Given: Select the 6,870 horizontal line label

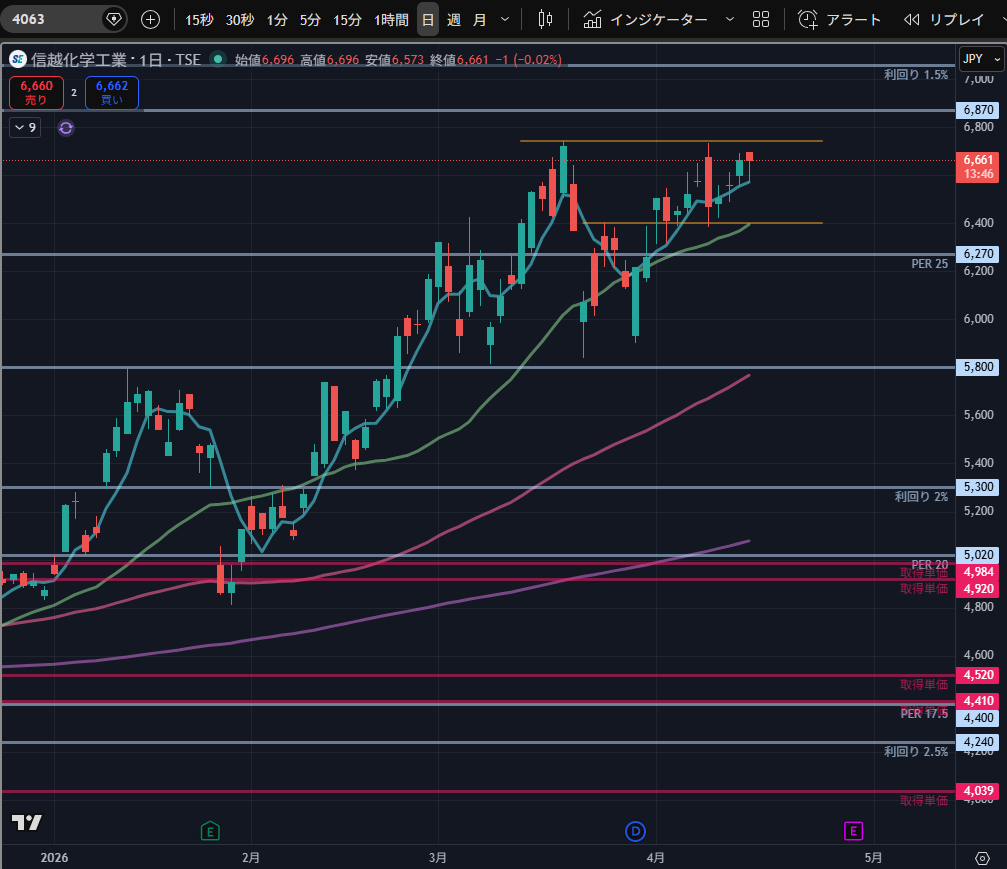Looking at the screenshot, I should 977,110.
